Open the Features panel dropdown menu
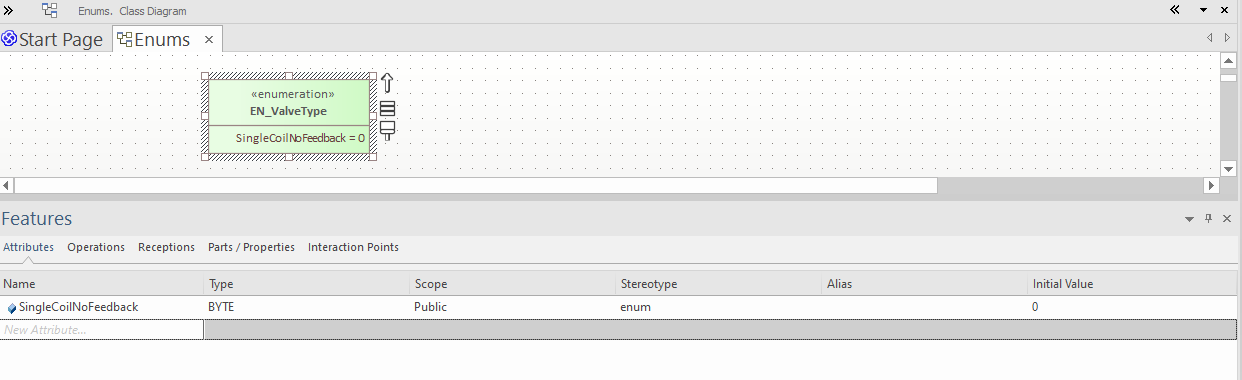Viewport: 1242px width, 380px height. pyautogui.click(x=1189, y=219)
